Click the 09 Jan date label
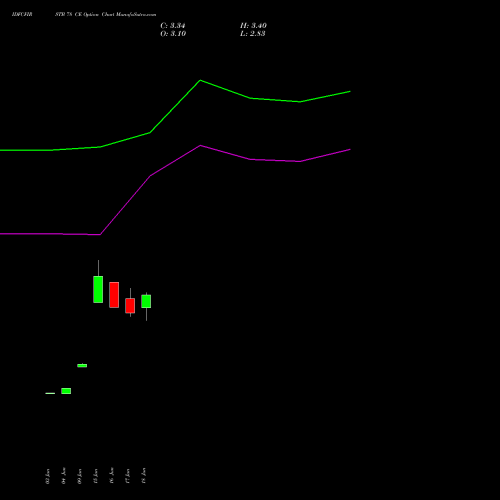The image size is (500, 500). pos(79,476)
